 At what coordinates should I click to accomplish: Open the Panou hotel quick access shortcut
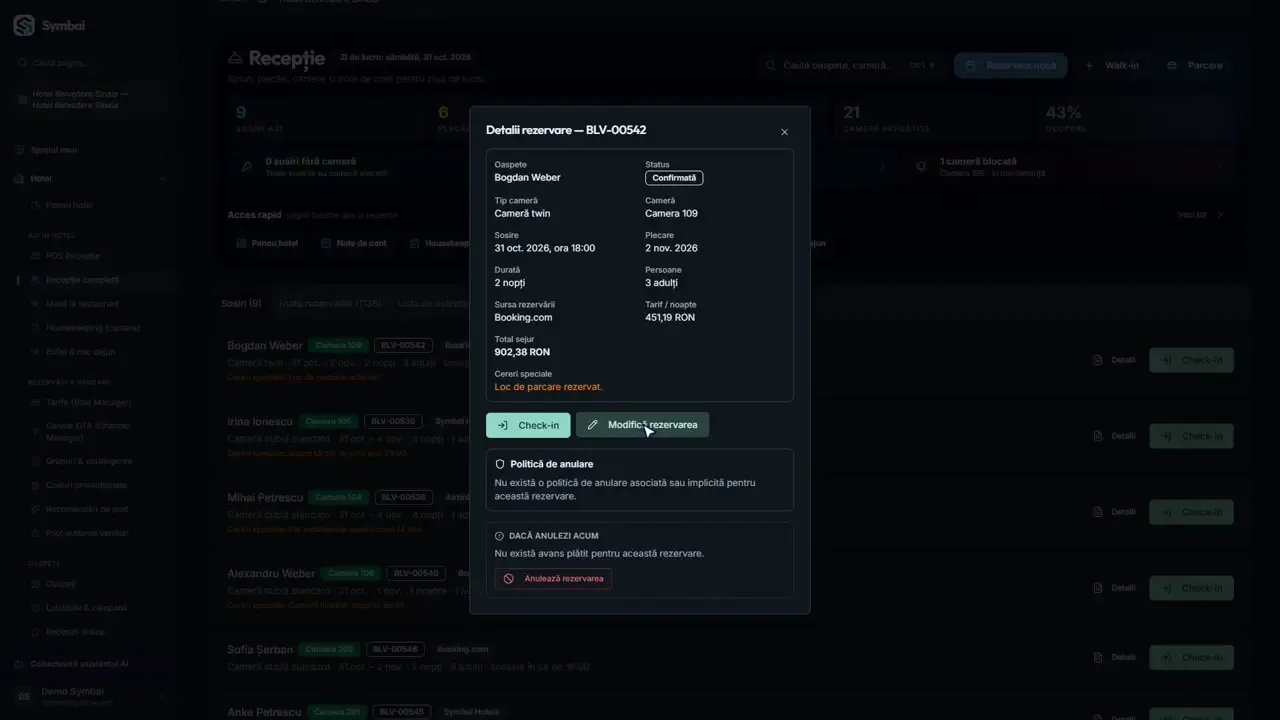[x=267, y=243]
